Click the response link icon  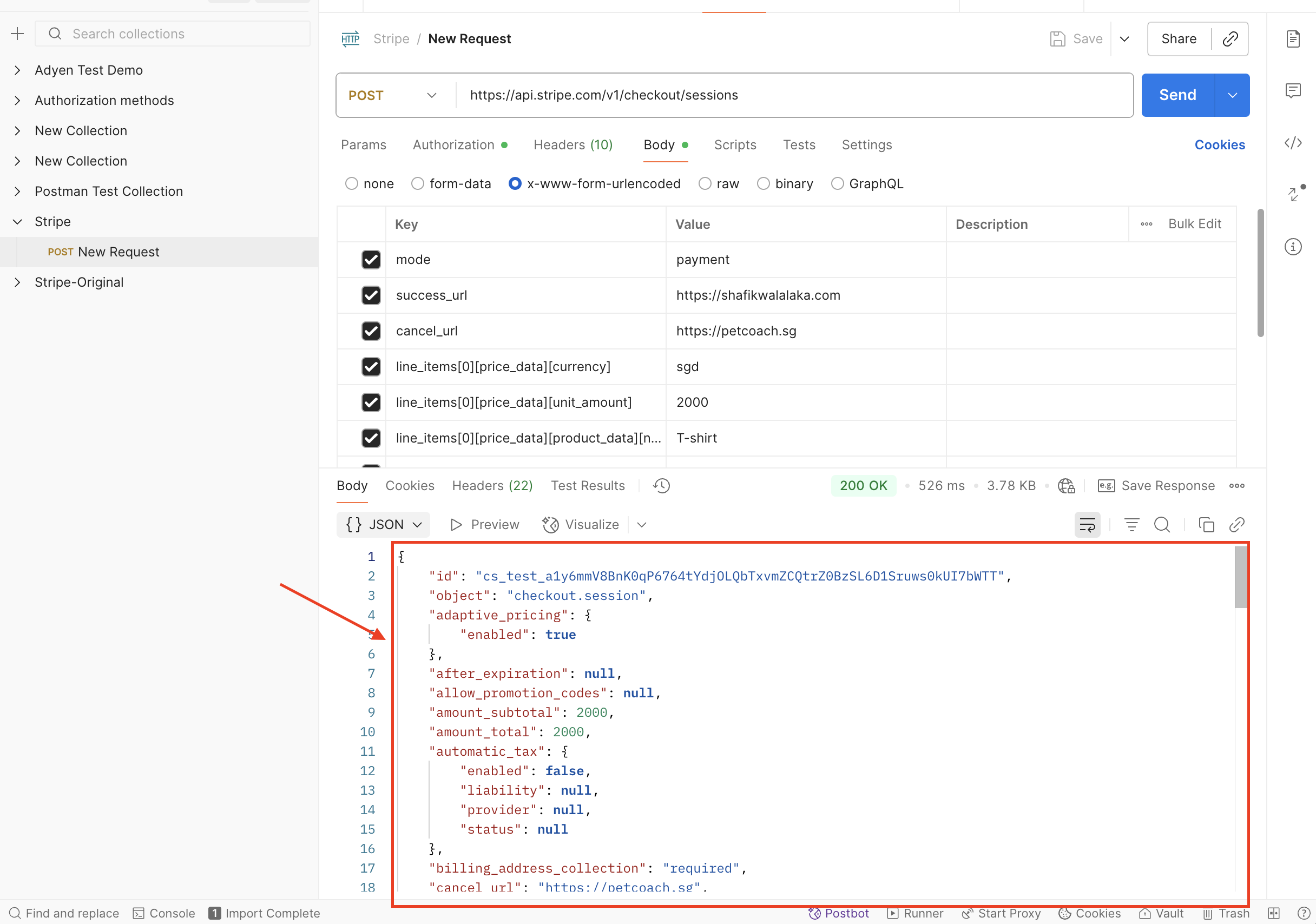[x=1236, y=524]
